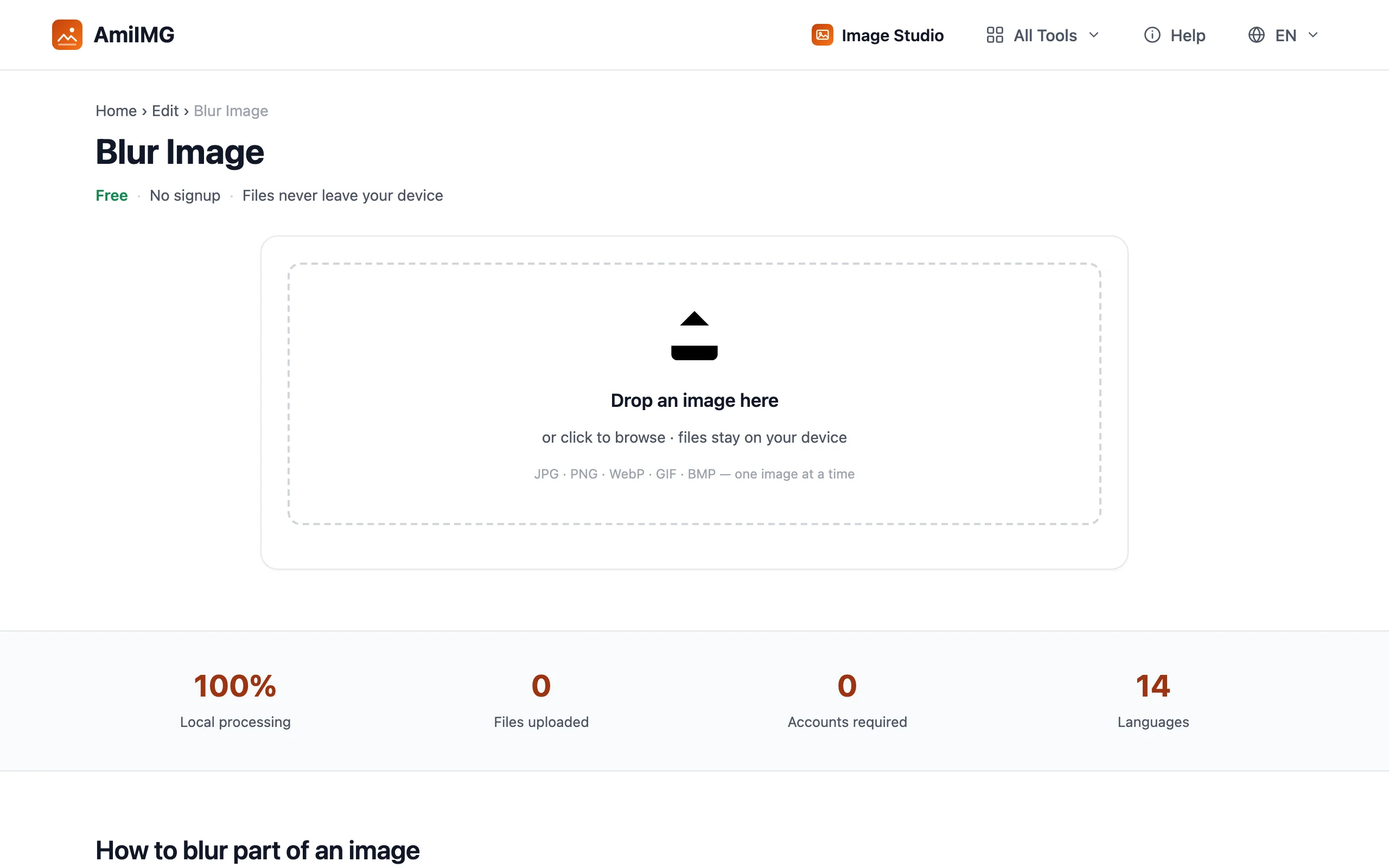The image size is (1389, 868).
Task: Click the All Tools grid icon
Action: [995, 35]
